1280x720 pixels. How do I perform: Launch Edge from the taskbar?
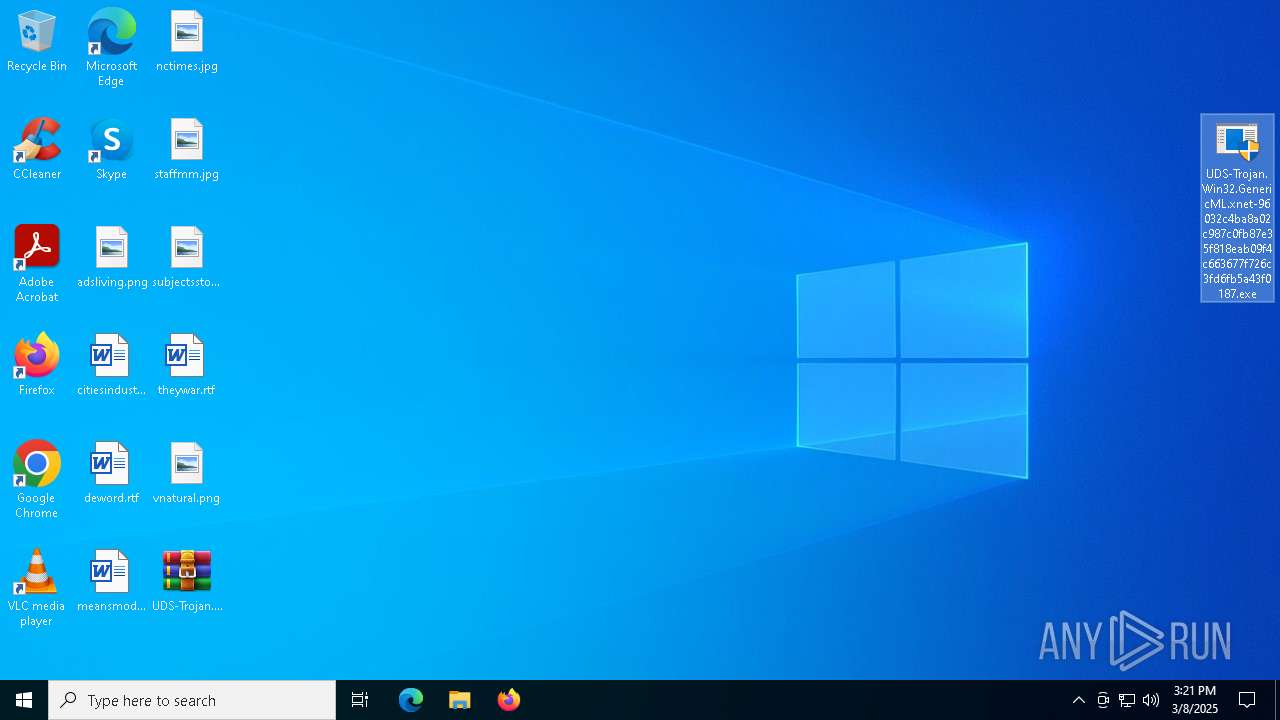pos(411,700)
